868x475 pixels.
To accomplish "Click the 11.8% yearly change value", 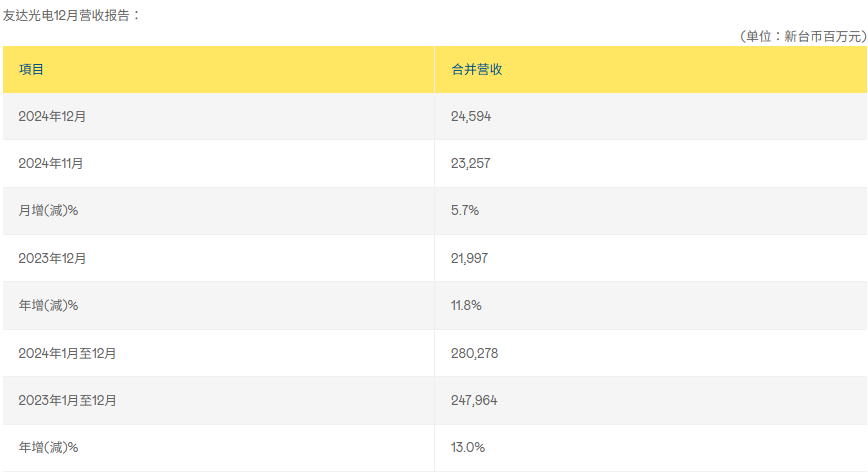I will pyautogui.click(x=466, y=305).
